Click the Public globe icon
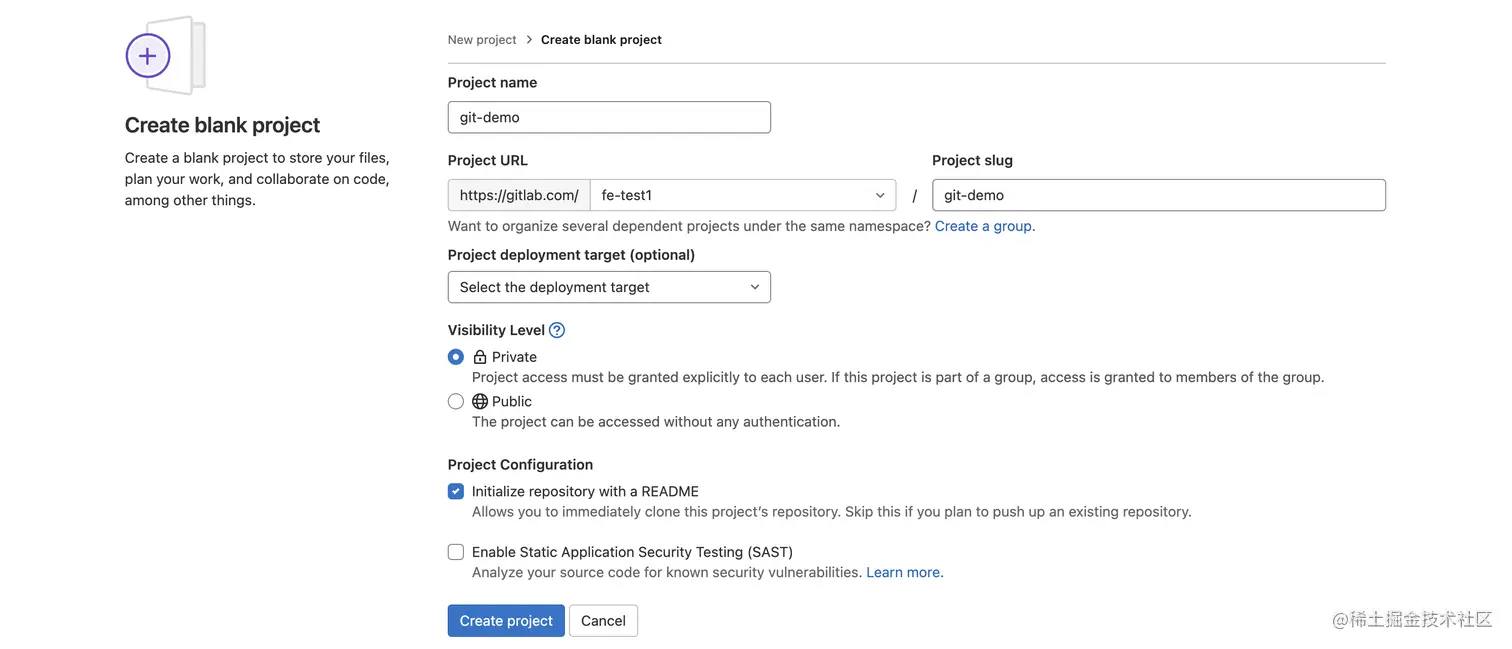The height and width of the screenshot is (649, 1512). tap(480, 401)
